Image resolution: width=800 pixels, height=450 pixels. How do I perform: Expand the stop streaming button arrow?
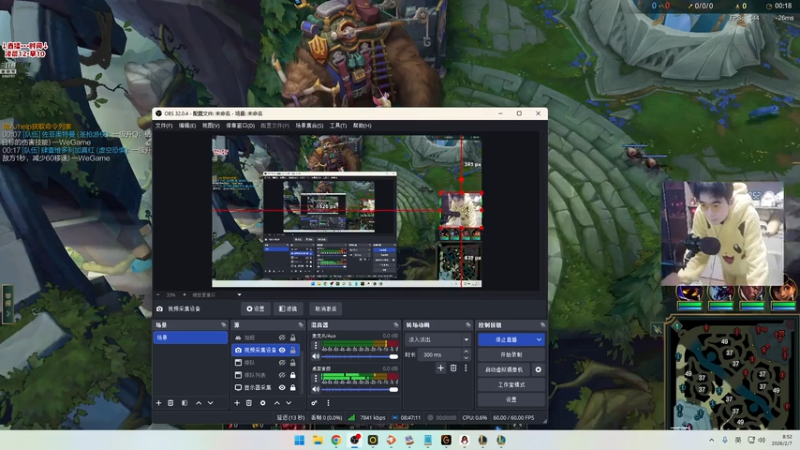coord(539,340)
